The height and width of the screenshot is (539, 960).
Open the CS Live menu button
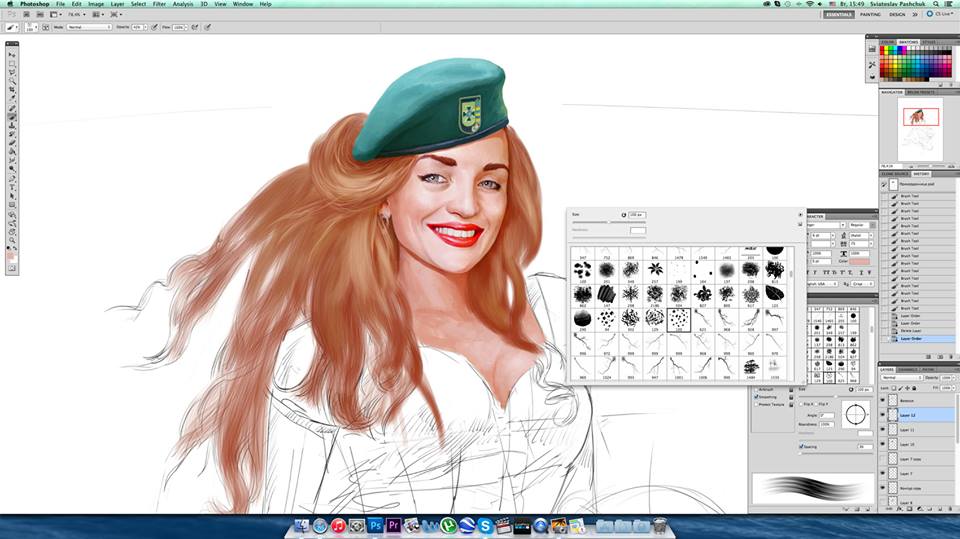tap(940, 14)
